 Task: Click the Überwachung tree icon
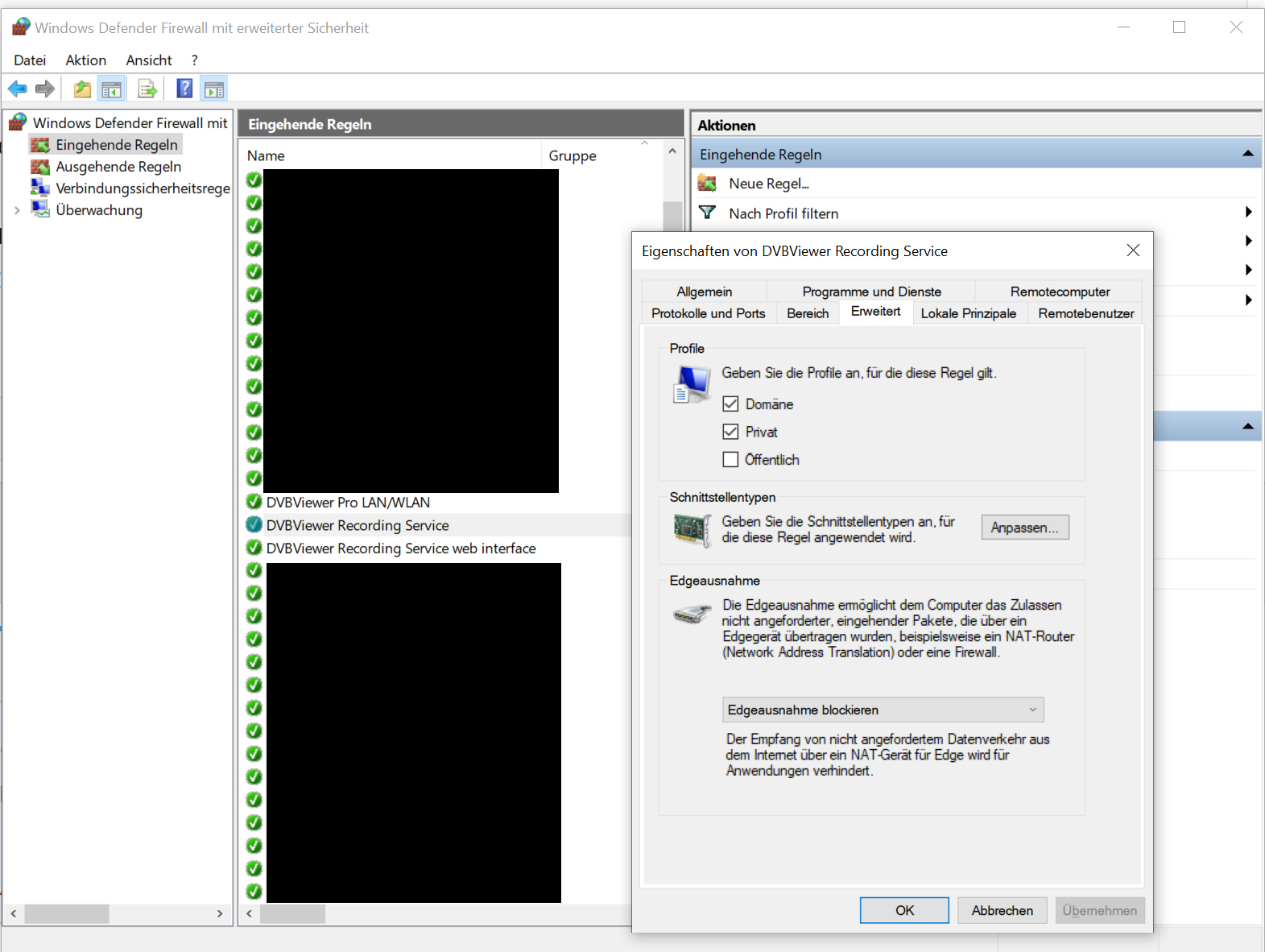tap(39, 209)
